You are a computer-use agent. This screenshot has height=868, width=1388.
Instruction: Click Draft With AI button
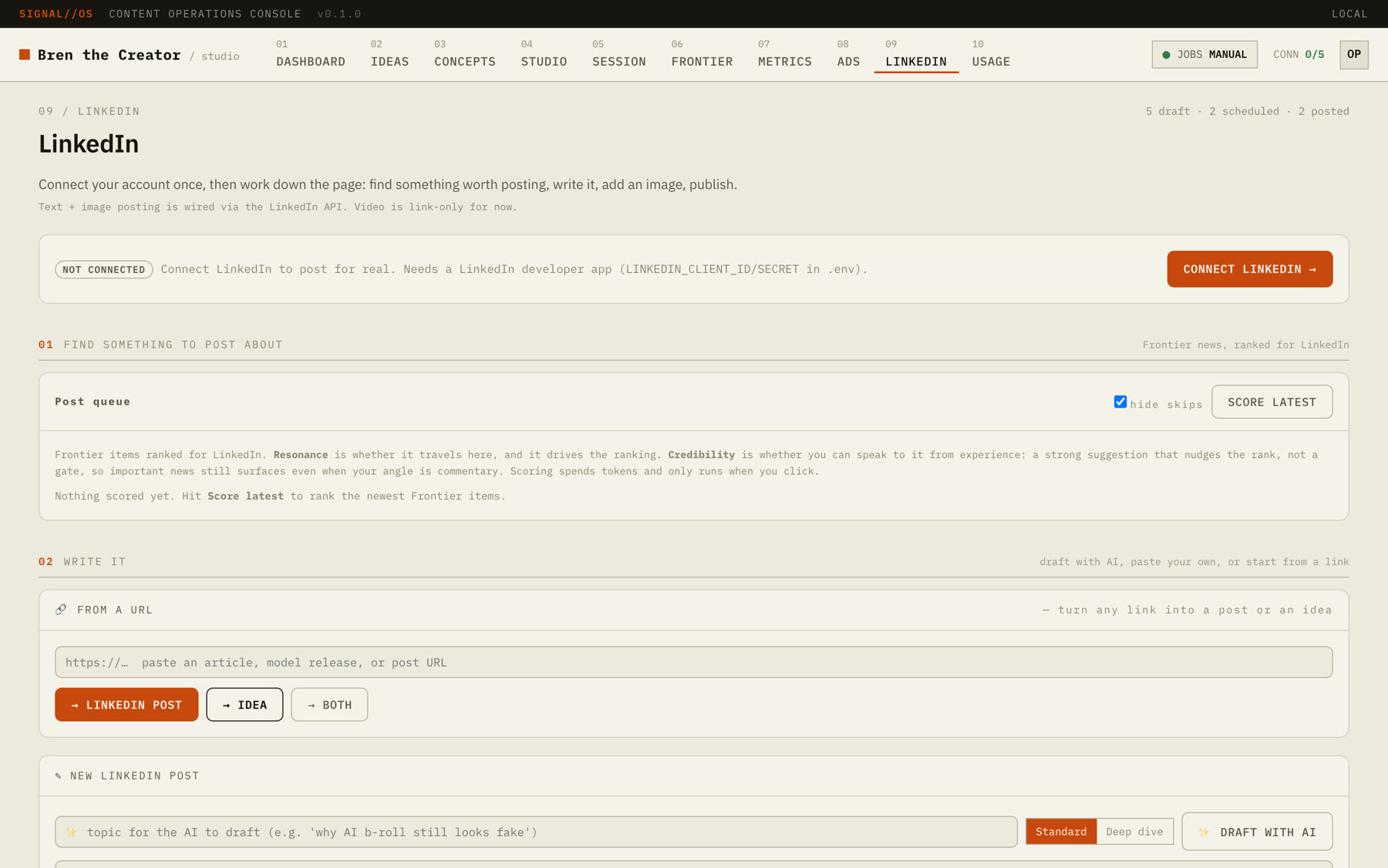(1257, 832)
